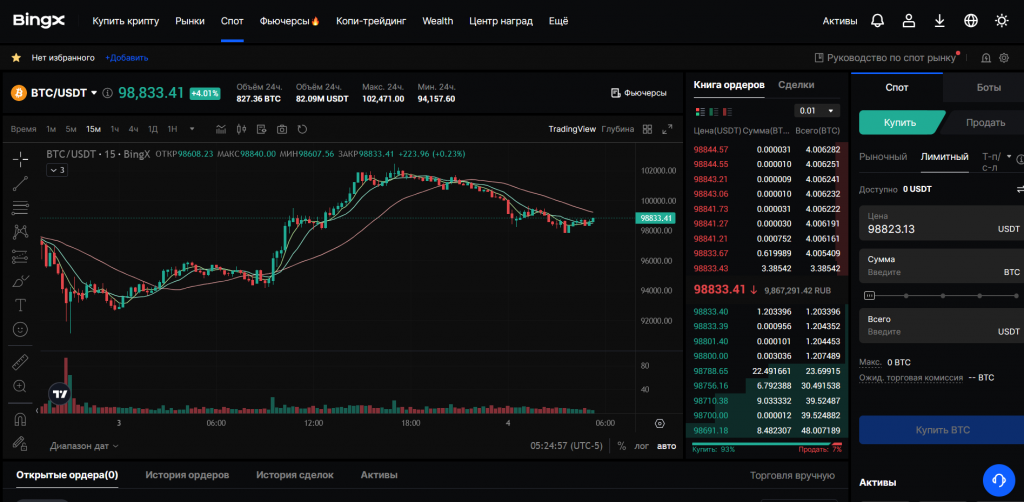Switch to the Сделки tab
The width and height of the screenshot is (1024, 502).
coord(796,85)
